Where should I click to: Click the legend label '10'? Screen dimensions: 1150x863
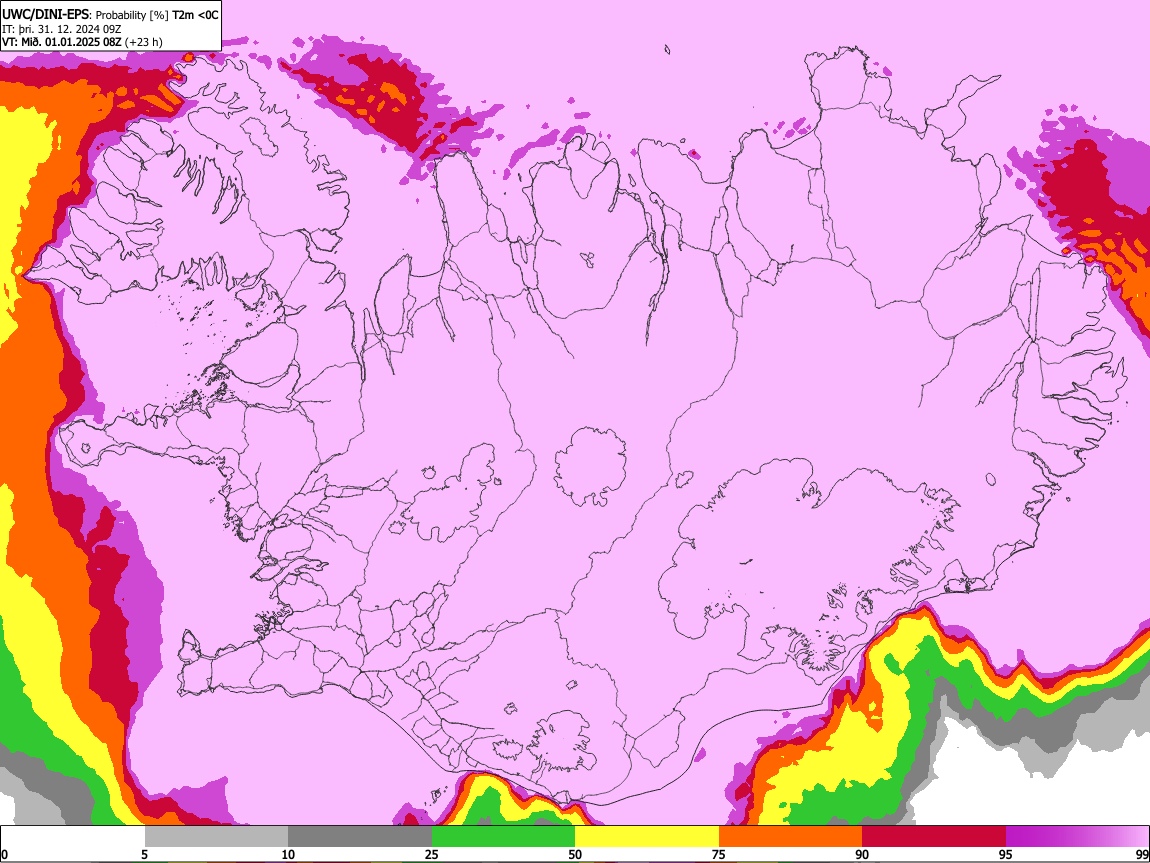(x=288, y=854)
